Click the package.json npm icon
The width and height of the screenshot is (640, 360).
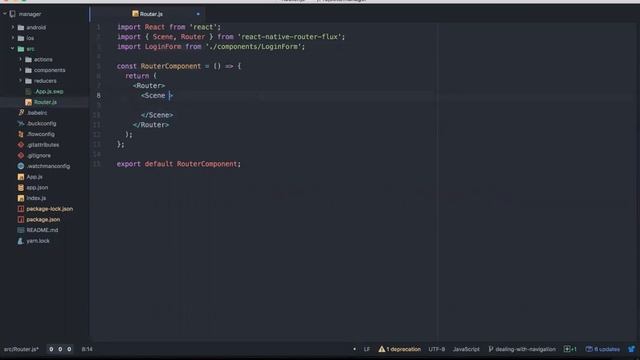[21, 219]
